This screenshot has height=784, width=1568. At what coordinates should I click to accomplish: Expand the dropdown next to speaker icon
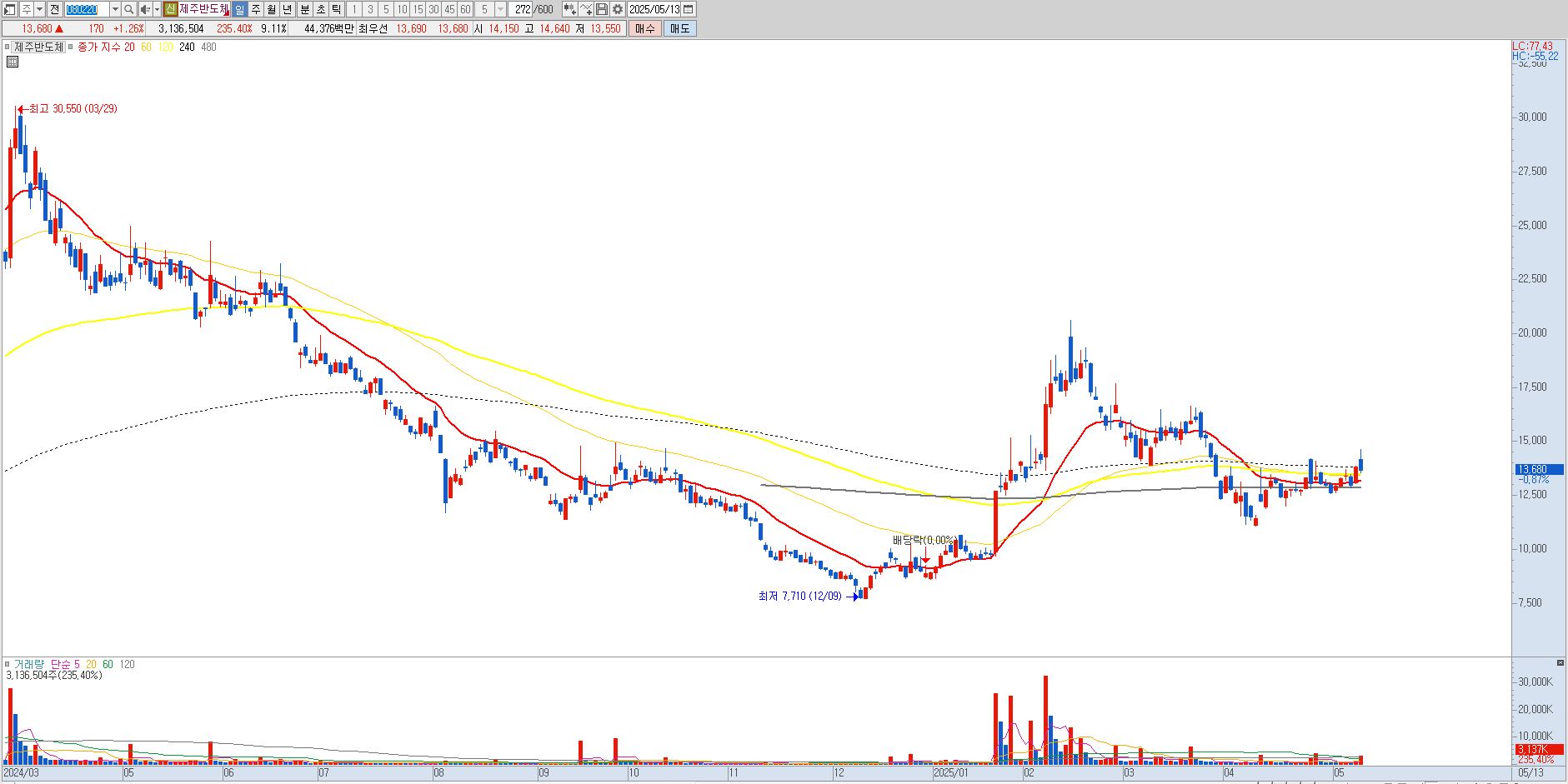click(157, 9)
